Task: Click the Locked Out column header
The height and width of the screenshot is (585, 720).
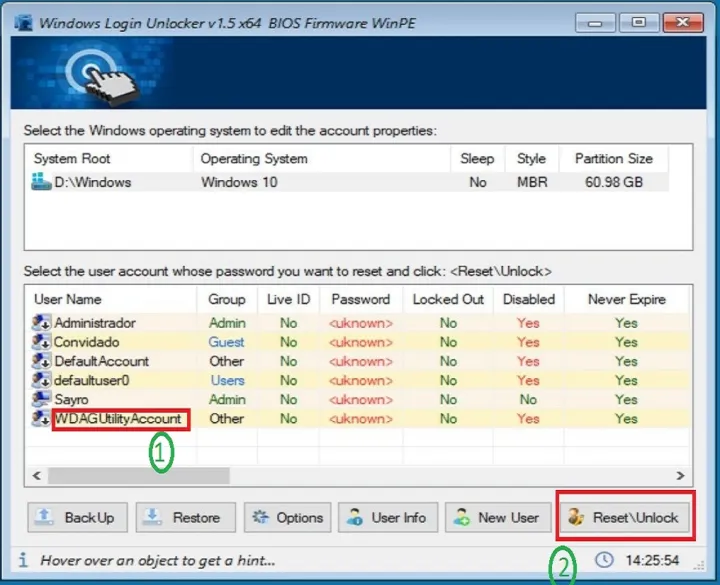Action: pyautogui.click(x=448, y=299)
